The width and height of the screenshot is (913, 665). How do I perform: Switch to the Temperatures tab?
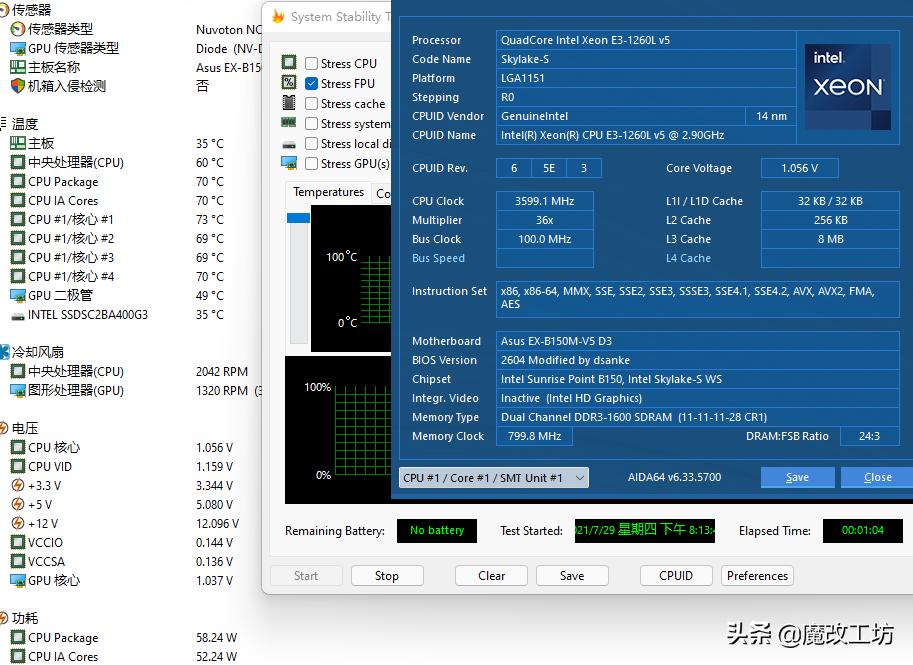(328, 192)
